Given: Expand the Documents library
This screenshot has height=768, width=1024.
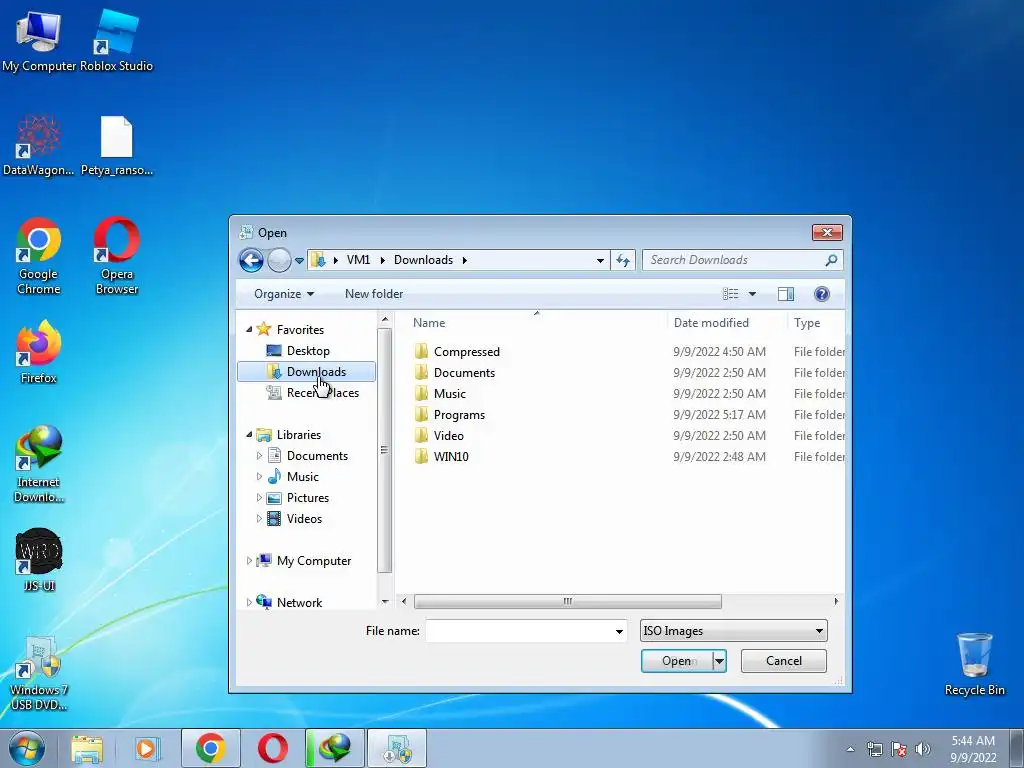Looking at the screenshot, I should pos(259,455).
